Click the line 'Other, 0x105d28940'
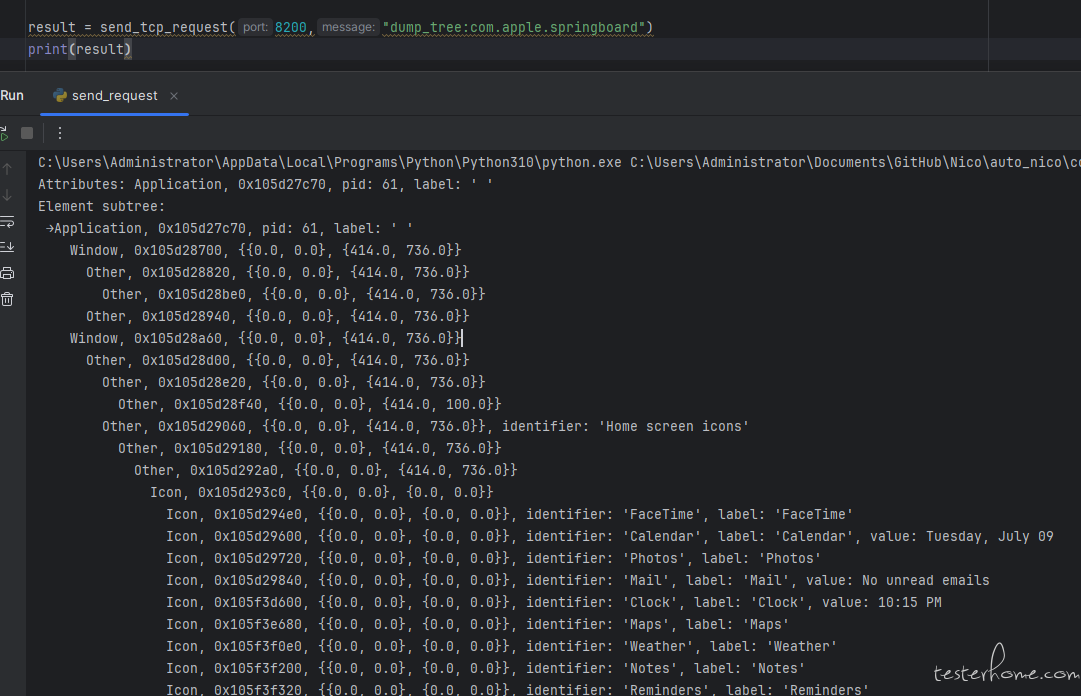The image size is (1081, 696). click(278, 317)
